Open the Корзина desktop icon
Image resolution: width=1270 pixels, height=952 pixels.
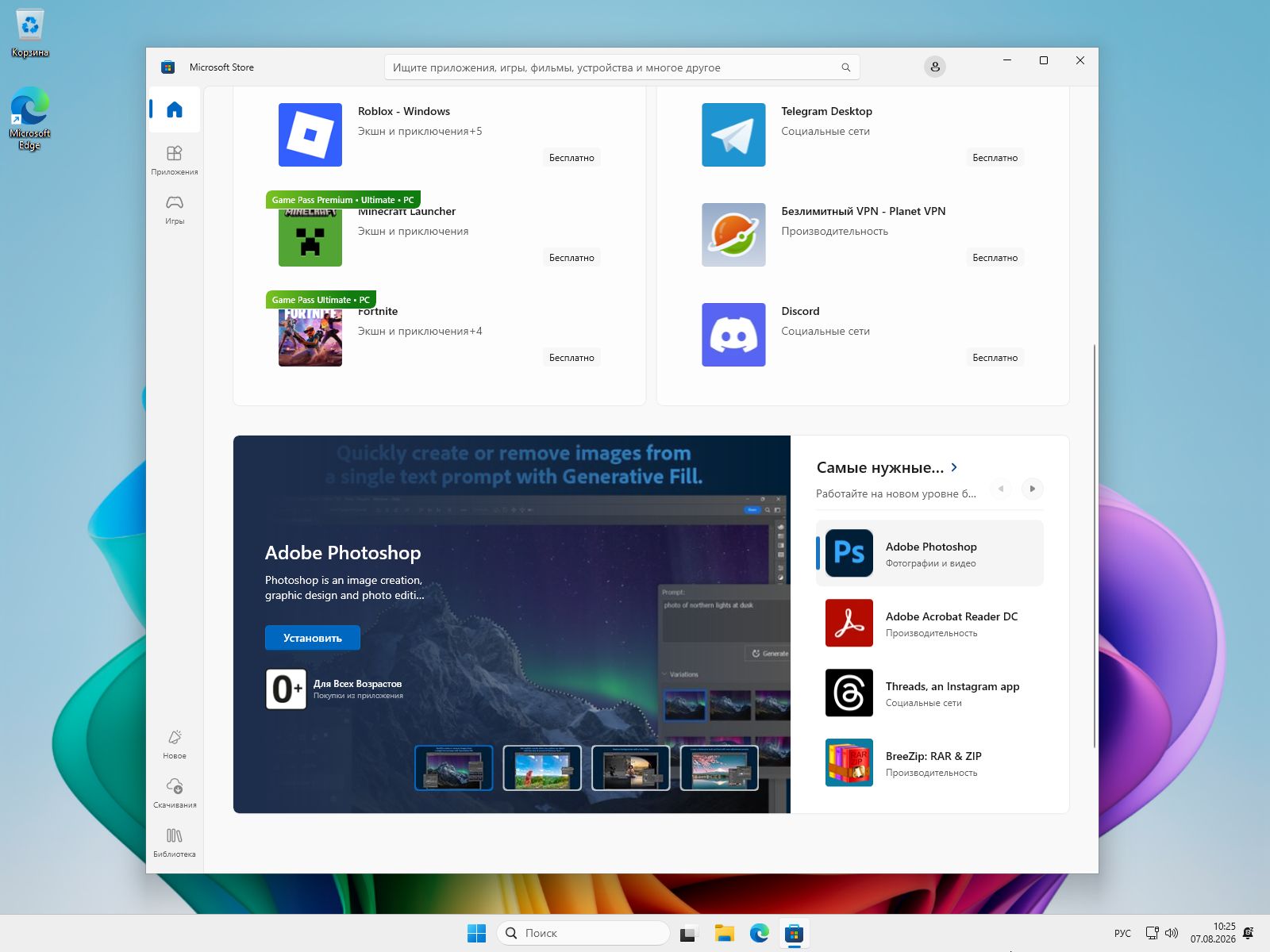(x=30, y=33)
